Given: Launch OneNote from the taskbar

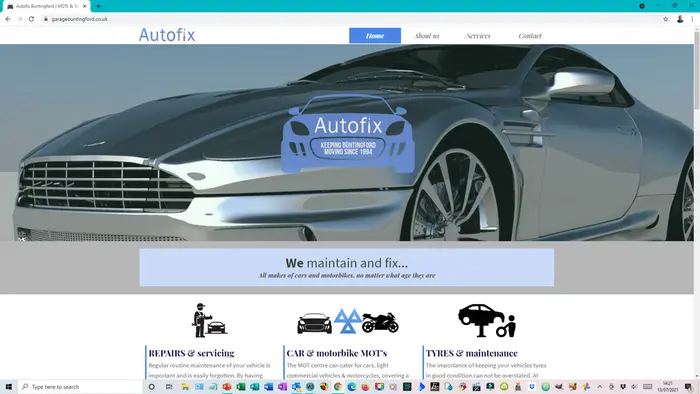Looking at the screenshot, I should tap(283, 387).
